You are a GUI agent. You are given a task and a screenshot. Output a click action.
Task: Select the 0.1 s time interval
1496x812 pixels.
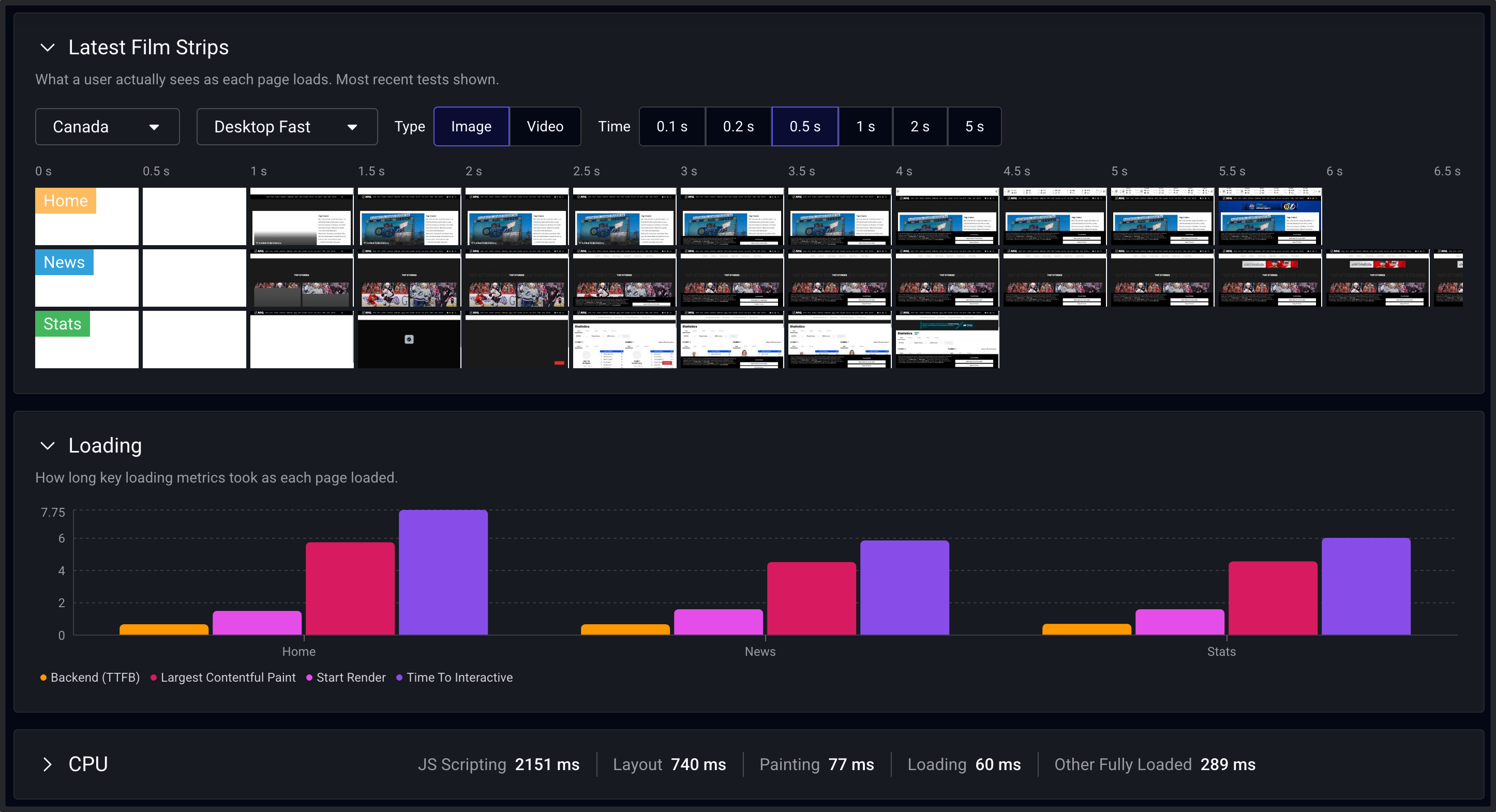pos(672,126)
